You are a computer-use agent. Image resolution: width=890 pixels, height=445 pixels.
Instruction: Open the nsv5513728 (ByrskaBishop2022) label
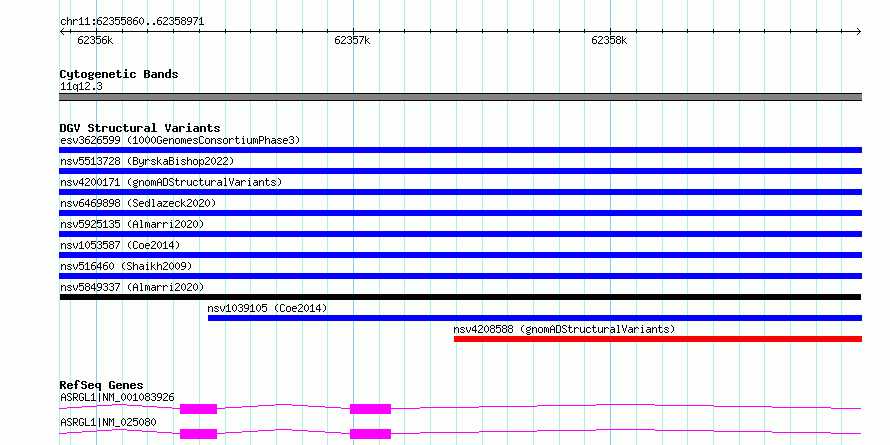pyautogui.click(x=147, y=161)
